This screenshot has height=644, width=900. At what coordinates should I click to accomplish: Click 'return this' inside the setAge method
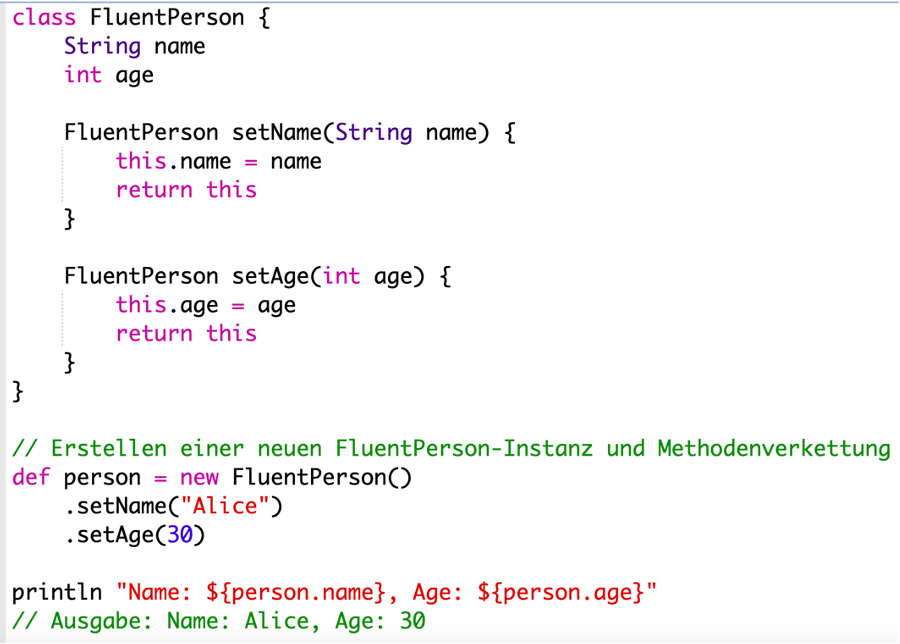pyautogui.click(x=186, y=333)
